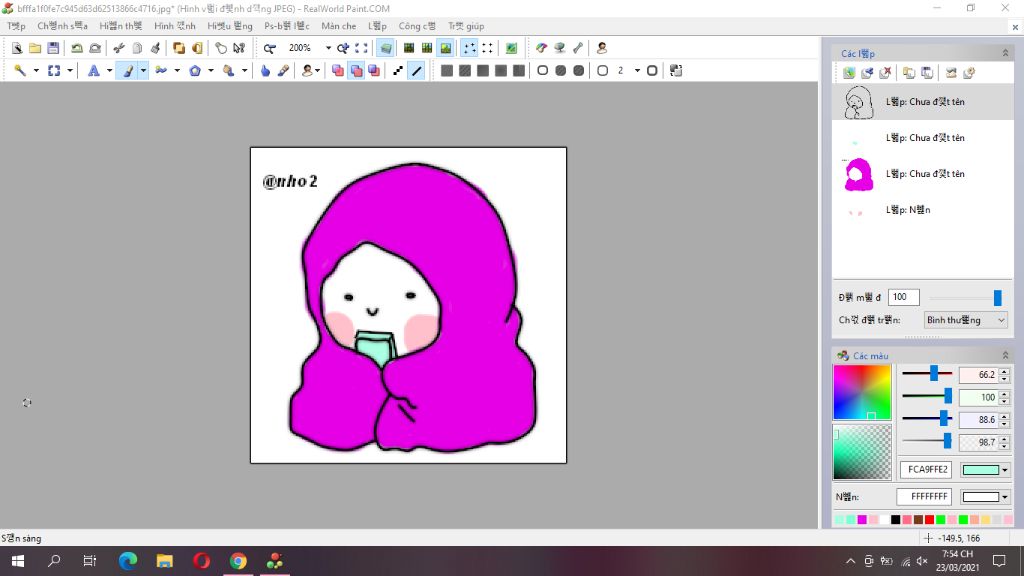The width and height of the screenshot is (1024, 576).
Task: Open a file with the folder icon
Action: tap(35, 48)
